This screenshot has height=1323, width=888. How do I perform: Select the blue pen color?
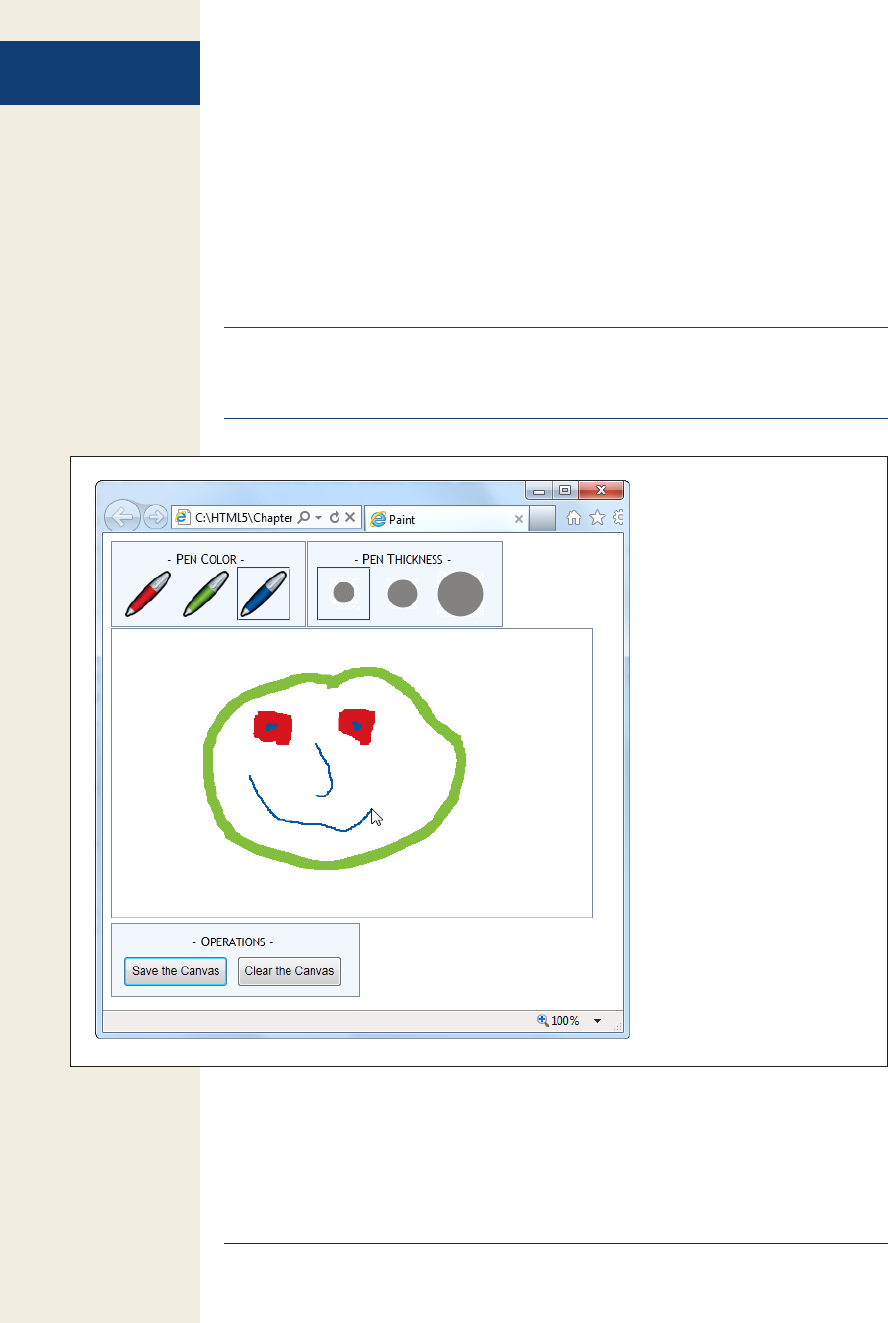[x=263, y=594]
